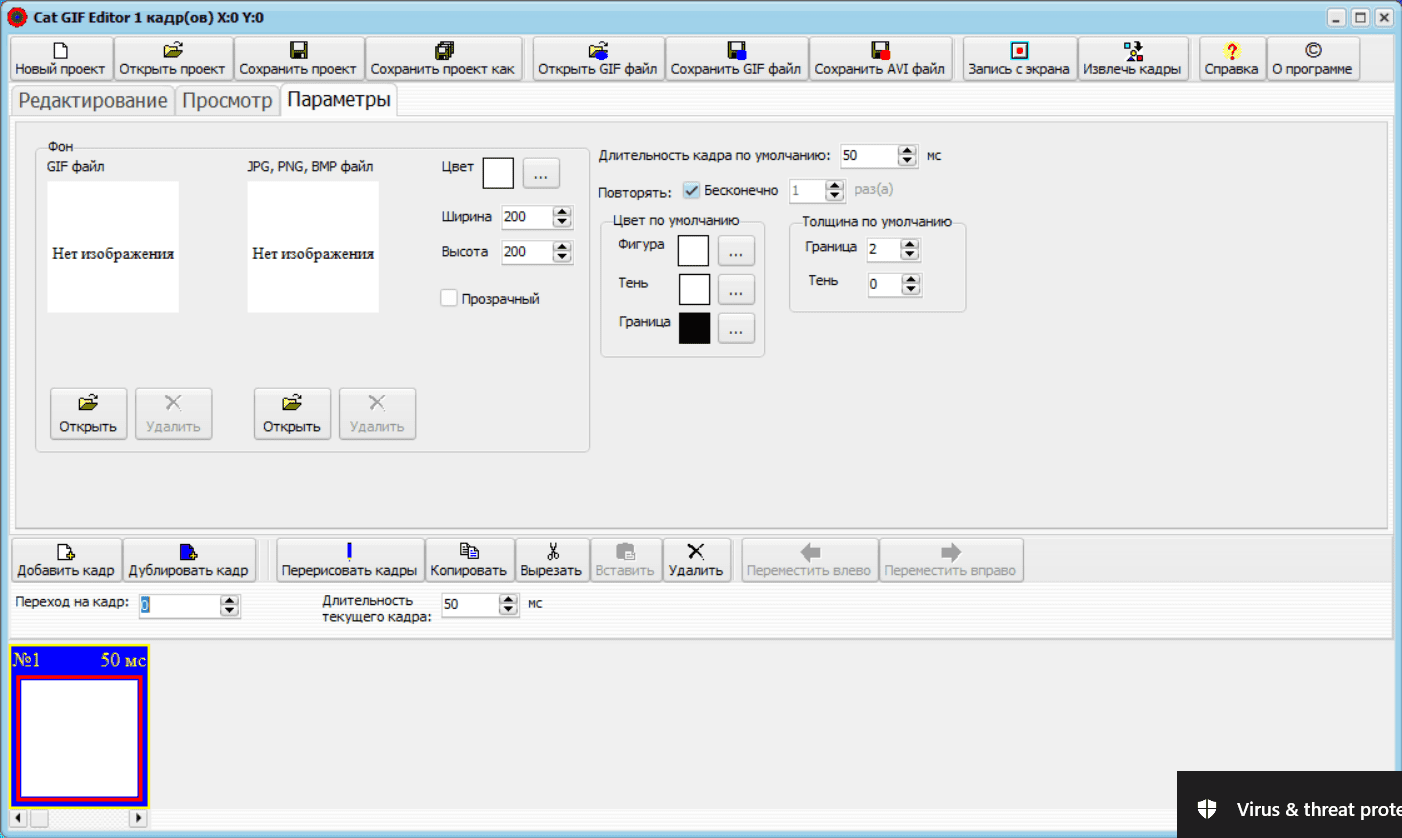Click spinner for repeat count раз(а)

pos(835,191)
